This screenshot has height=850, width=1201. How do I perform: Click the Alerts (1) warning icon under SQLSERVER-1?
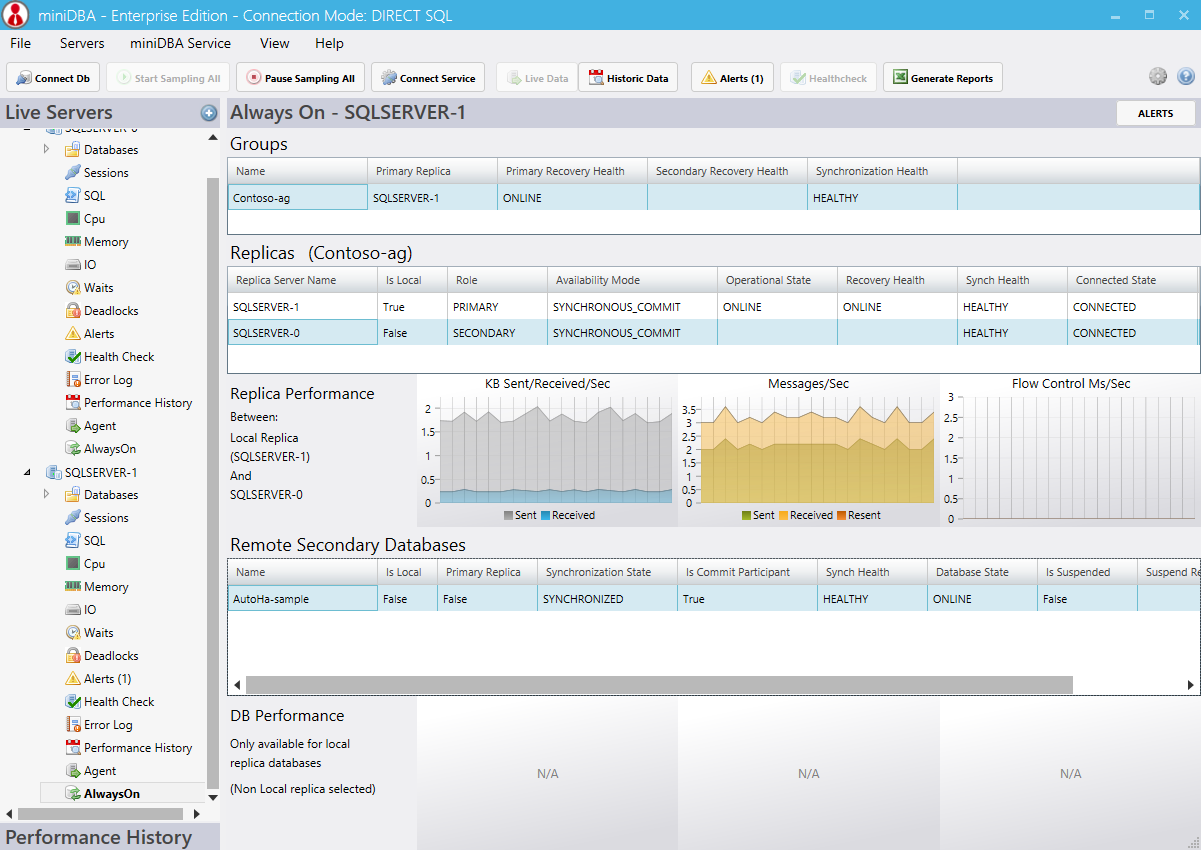[73, 679]
